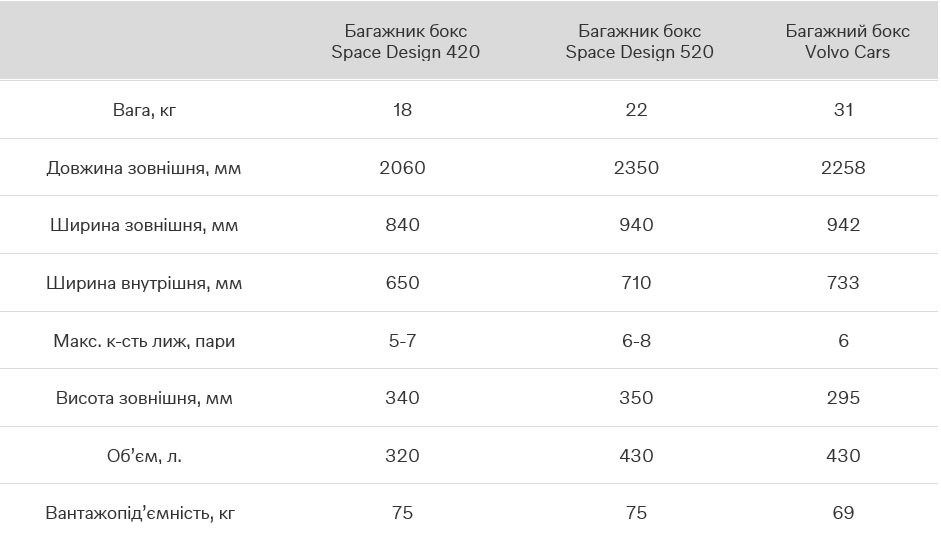Image resolution: width=941 pixels, height=541 pixels.
Task: Click the "Довжина зовнішня, мм" row label
Action: 144,168
